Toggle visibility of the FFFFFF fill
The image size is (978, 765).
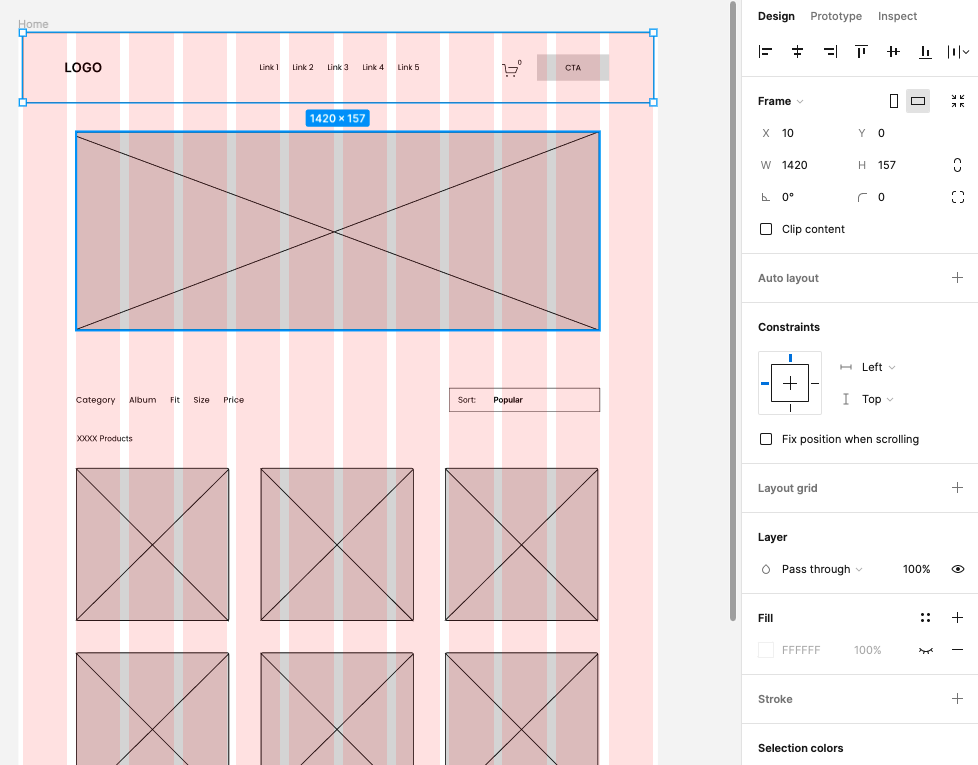928,650
